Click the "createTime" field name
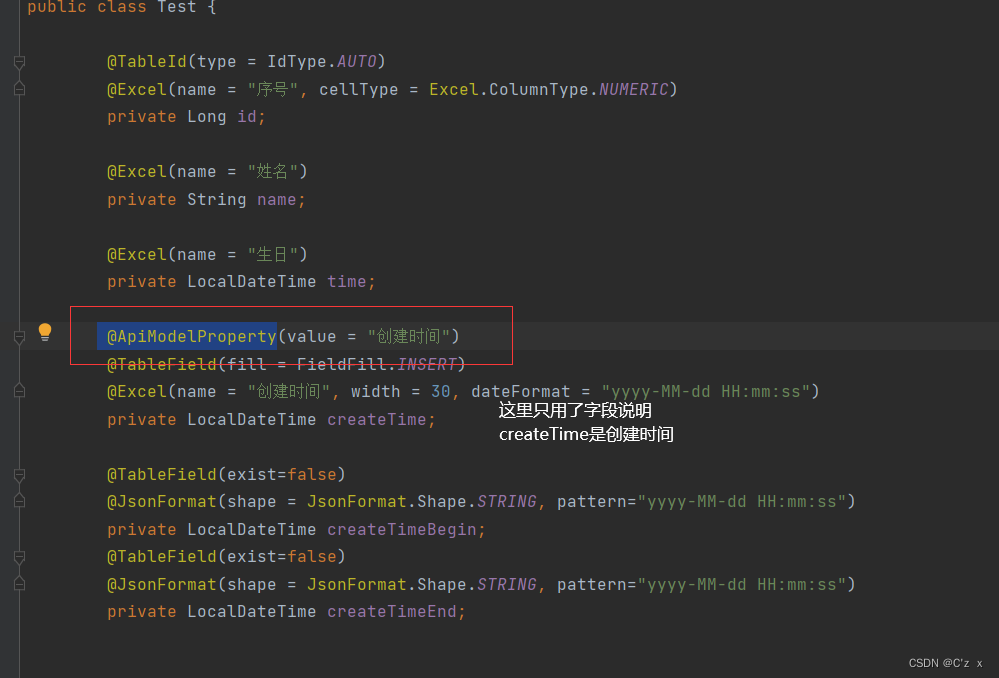This screenshot has height=678, width=999. [377, 419]
